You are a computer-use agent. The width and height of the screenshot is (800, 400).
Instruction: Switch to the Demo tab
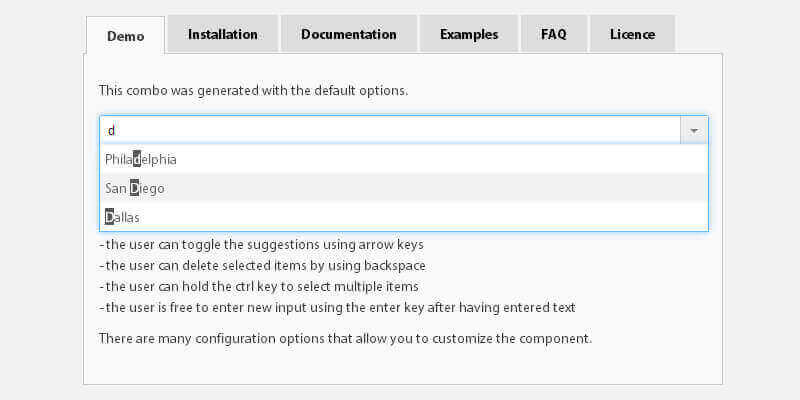(x=126, y=35)
